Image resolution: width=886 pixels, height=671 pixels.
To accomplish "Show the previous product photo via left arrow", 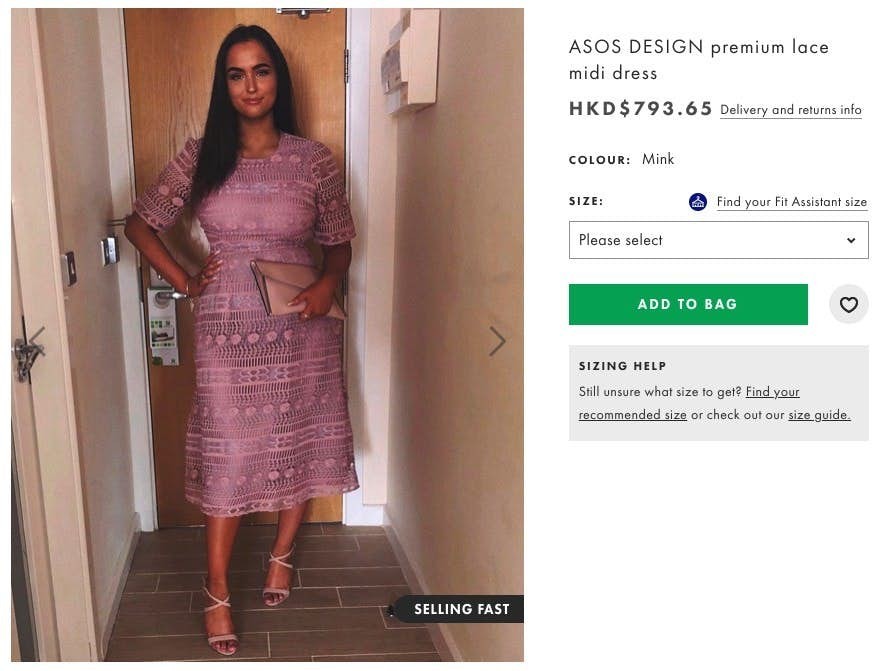I will pos(36,340).
